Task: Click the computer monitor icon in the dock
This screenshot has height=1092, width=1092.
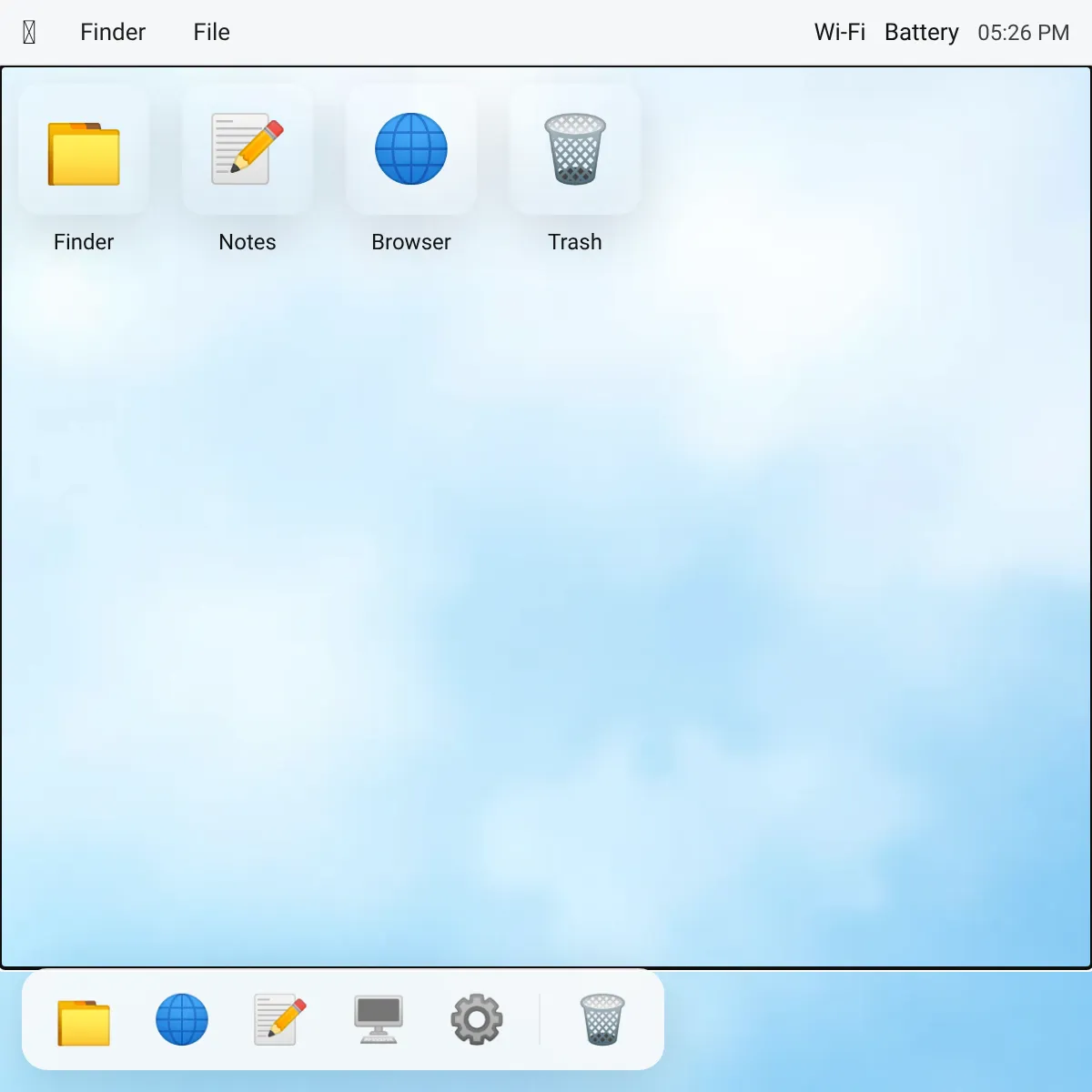Action: tap(379, 1020)
